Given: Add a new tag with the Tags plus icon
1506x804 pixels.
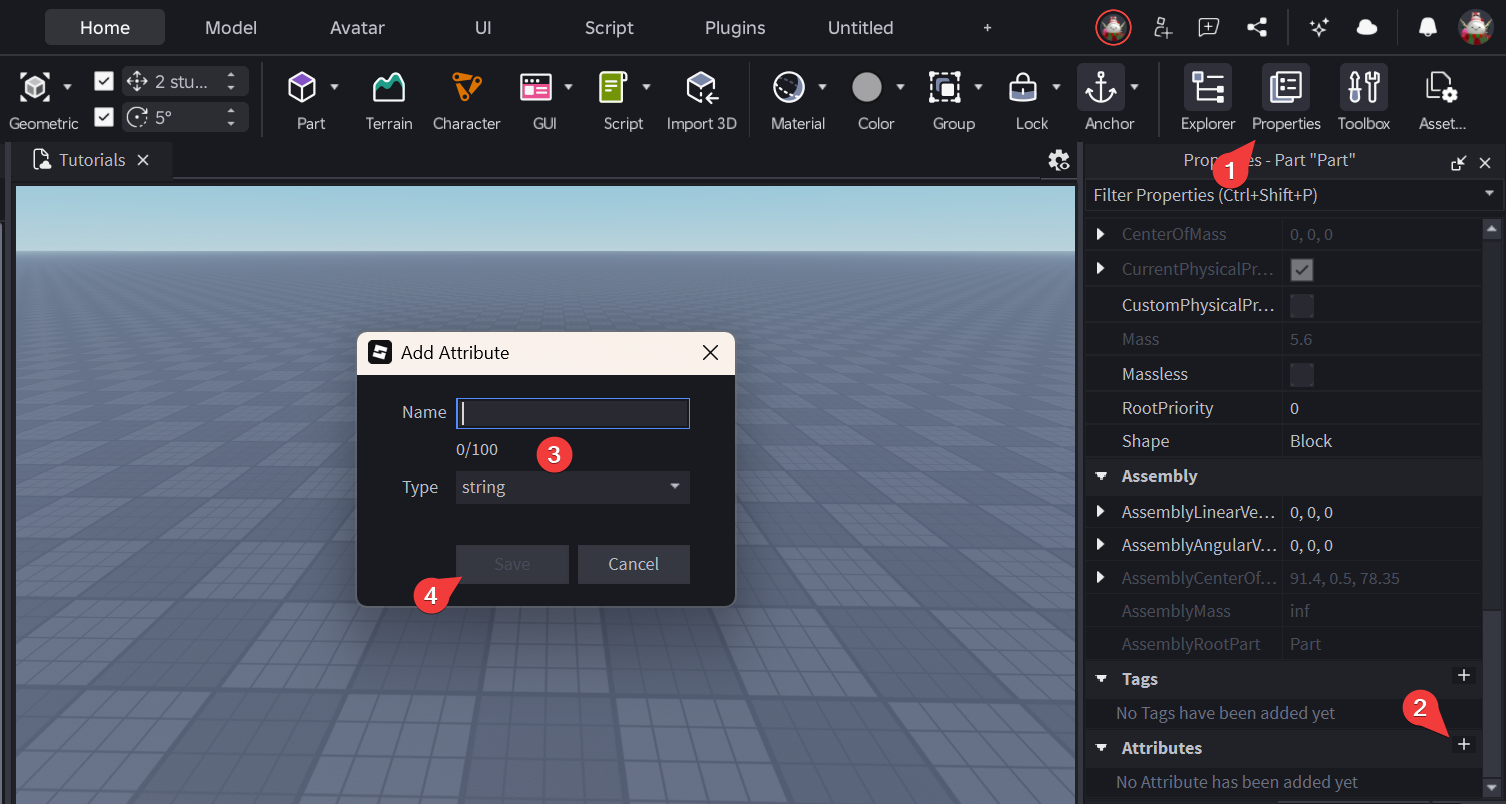Looking at the screenshot, I should [x=1464, y=676].
